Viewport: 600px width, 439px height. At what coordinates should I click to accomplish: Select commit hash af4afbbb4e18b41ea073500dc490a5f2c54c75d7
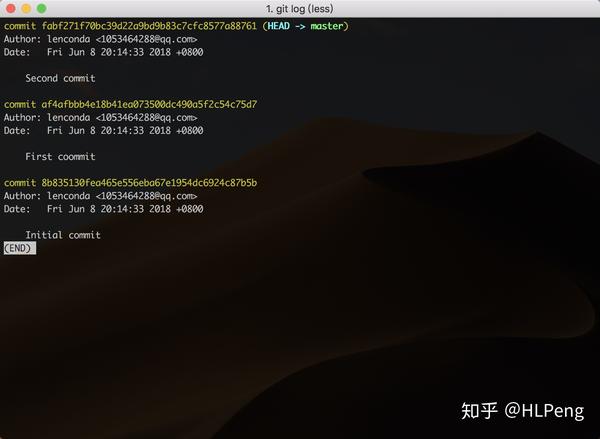coord(149,104)
